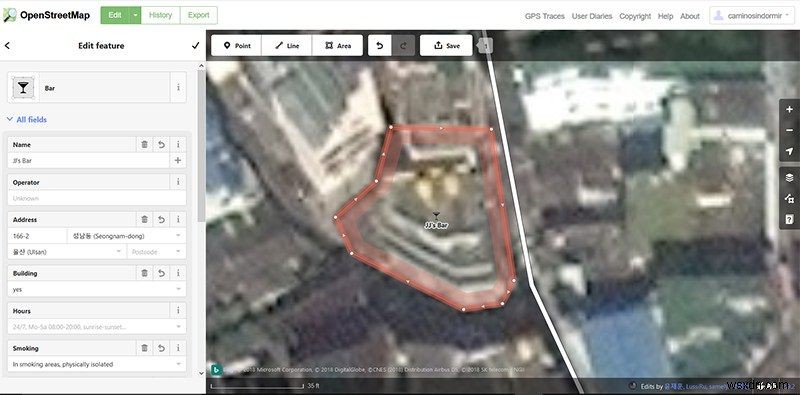Delete the Address field
This screenshot has height=395, width=800.
tap(144, 220)
